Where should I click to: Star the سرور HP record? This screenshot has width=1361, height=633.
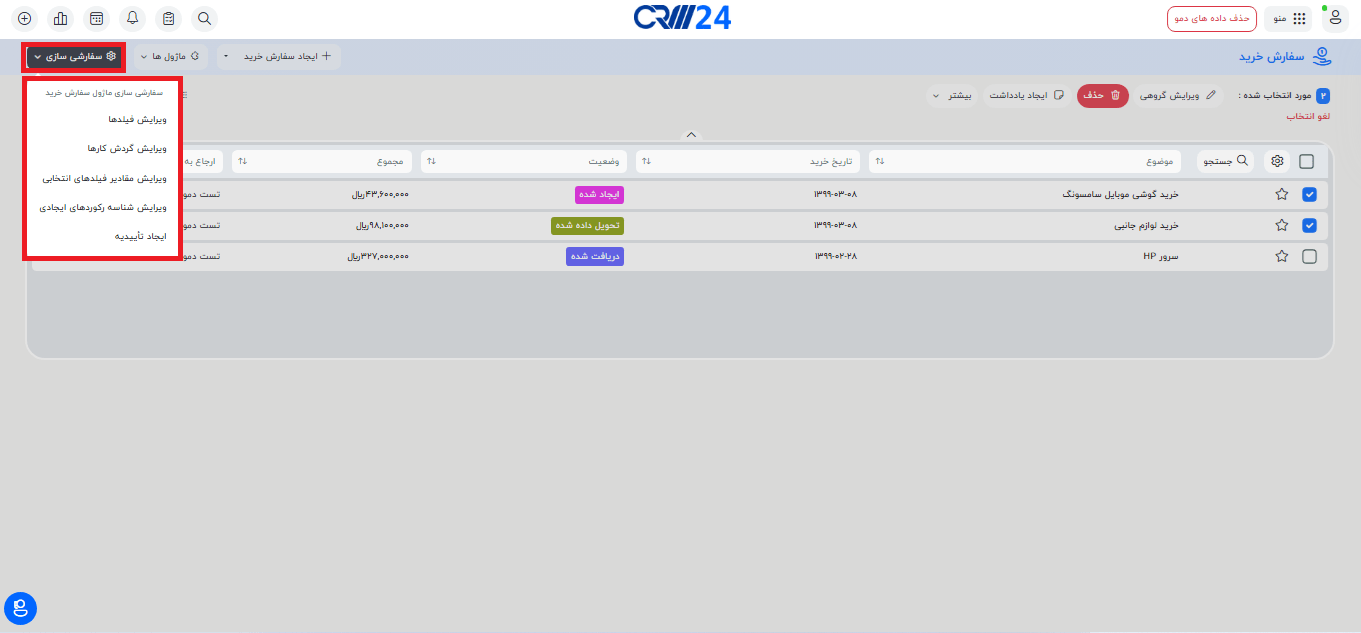tap(1281, 256)
